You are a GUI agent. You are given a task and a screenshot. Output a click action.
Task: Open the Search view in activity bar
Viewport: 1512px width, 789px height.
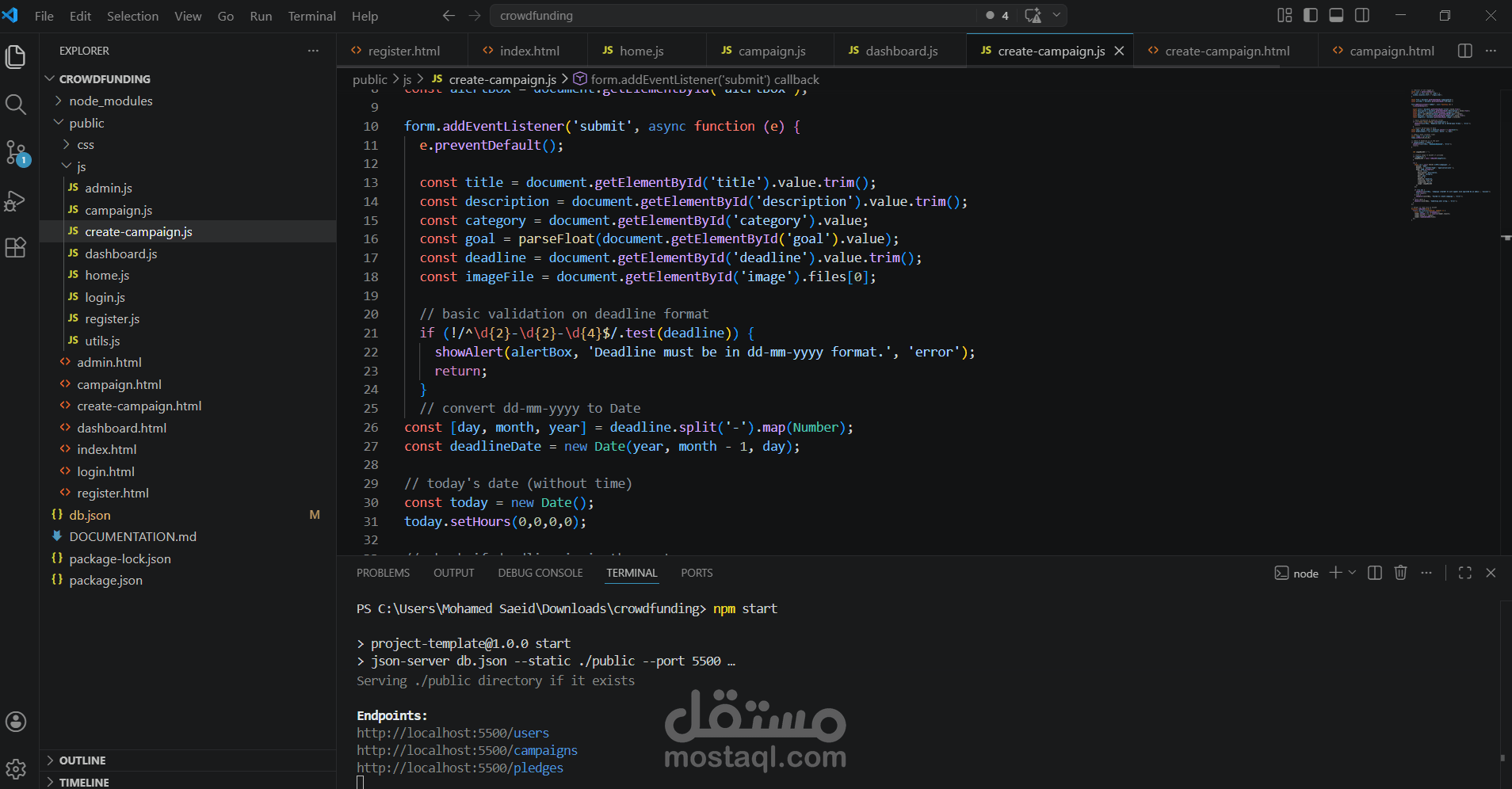(x=16, y=105)
